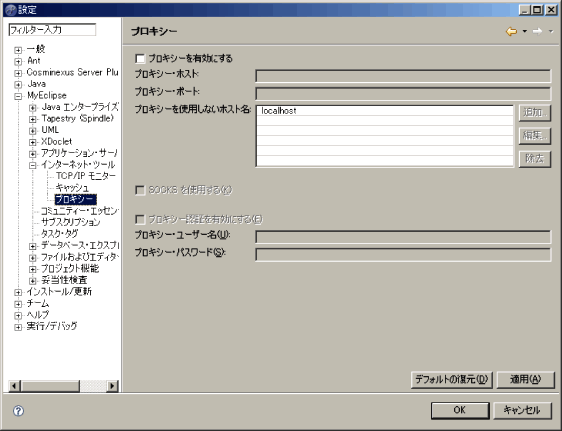Screen dimensions: 562x431
Task: Select タスク・タグ in the tree
Action: [59, 234]
